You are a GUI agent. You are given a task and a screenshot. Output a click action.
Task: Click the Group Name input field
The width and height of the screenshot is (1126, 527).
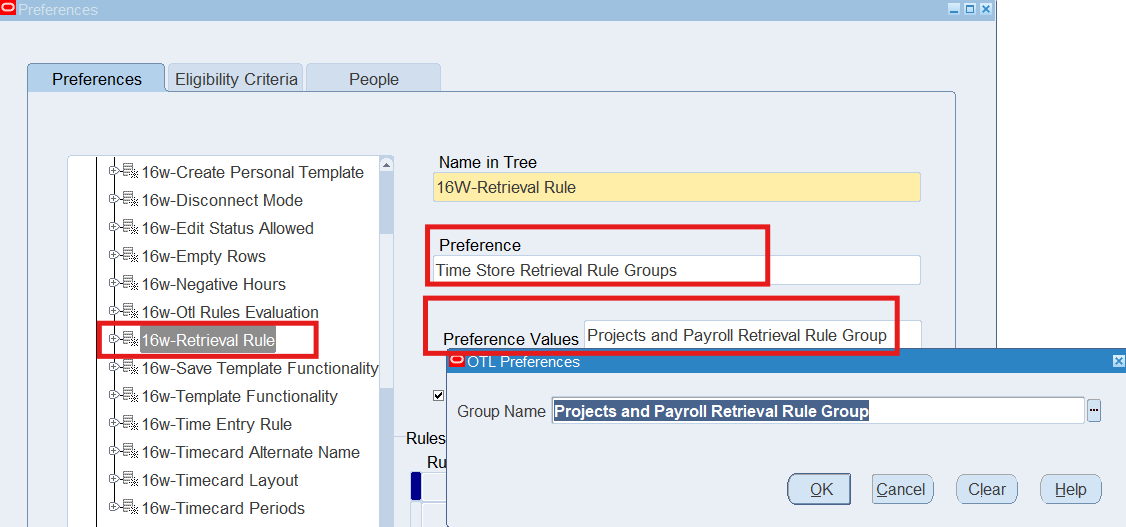tap(817, 411)
